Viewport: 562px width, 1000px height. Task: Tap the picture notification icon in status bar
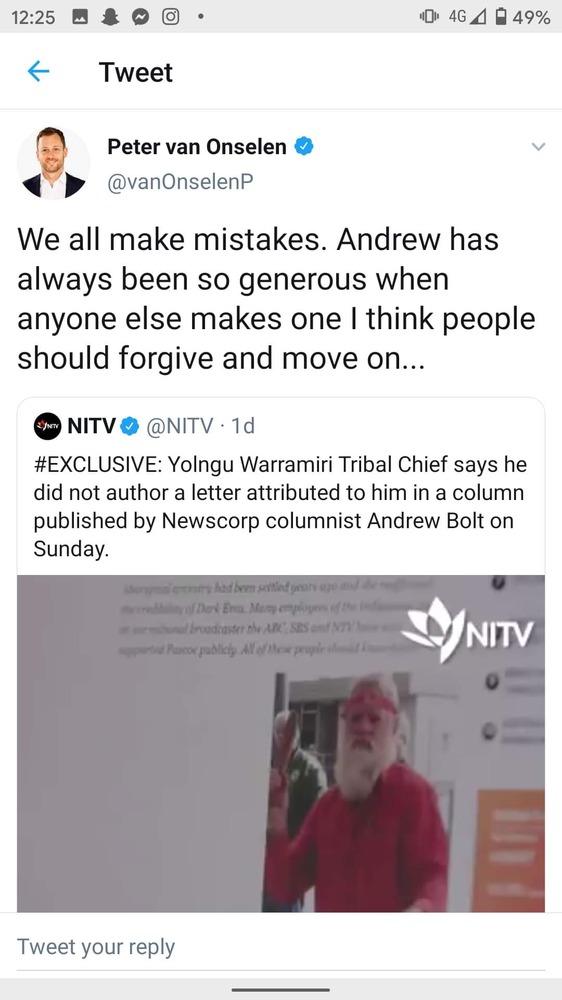point(80,18)
